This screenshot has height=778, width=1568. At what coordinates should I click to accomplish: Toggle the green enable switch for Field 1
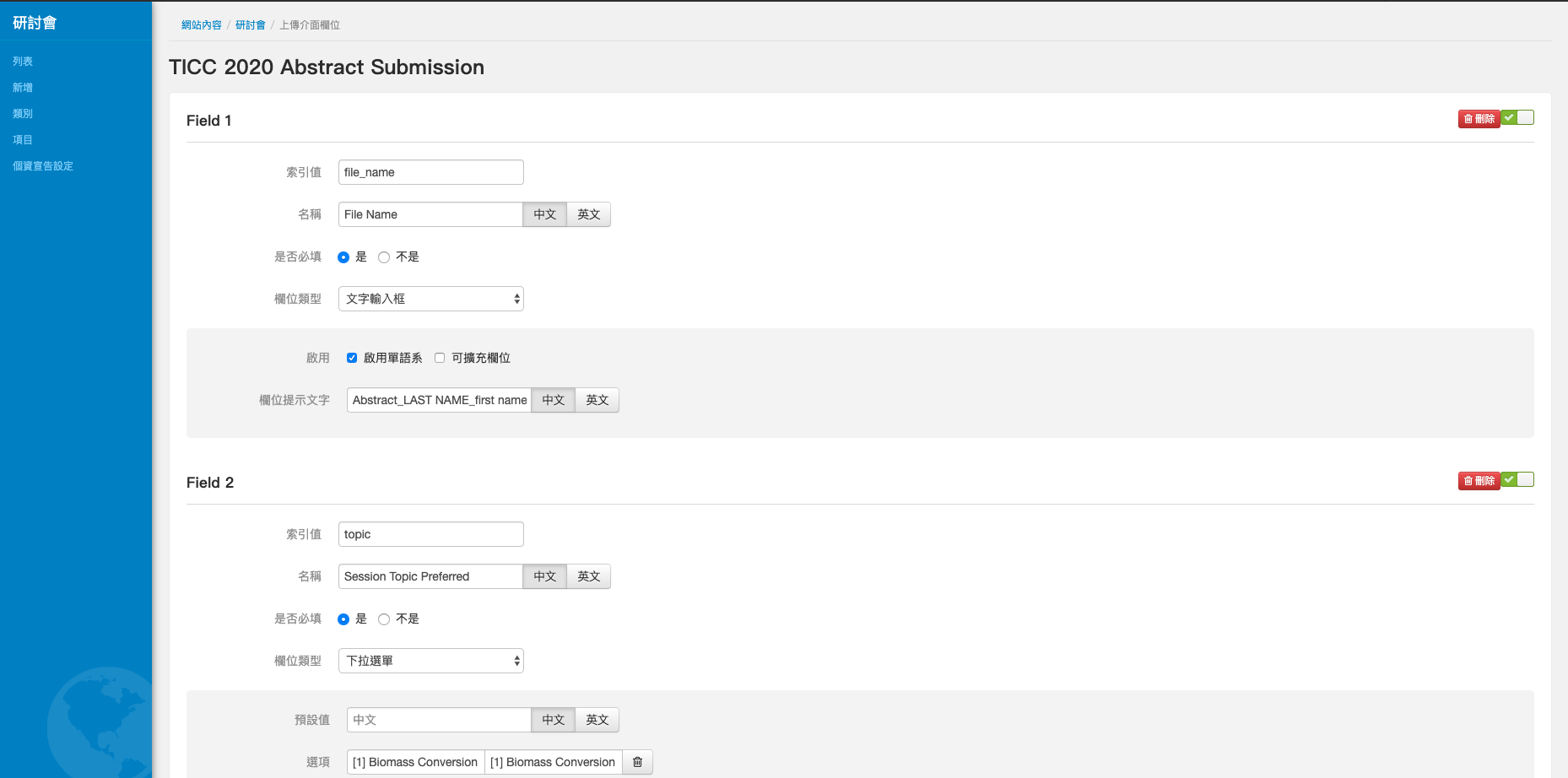[x=1517, y=118]
